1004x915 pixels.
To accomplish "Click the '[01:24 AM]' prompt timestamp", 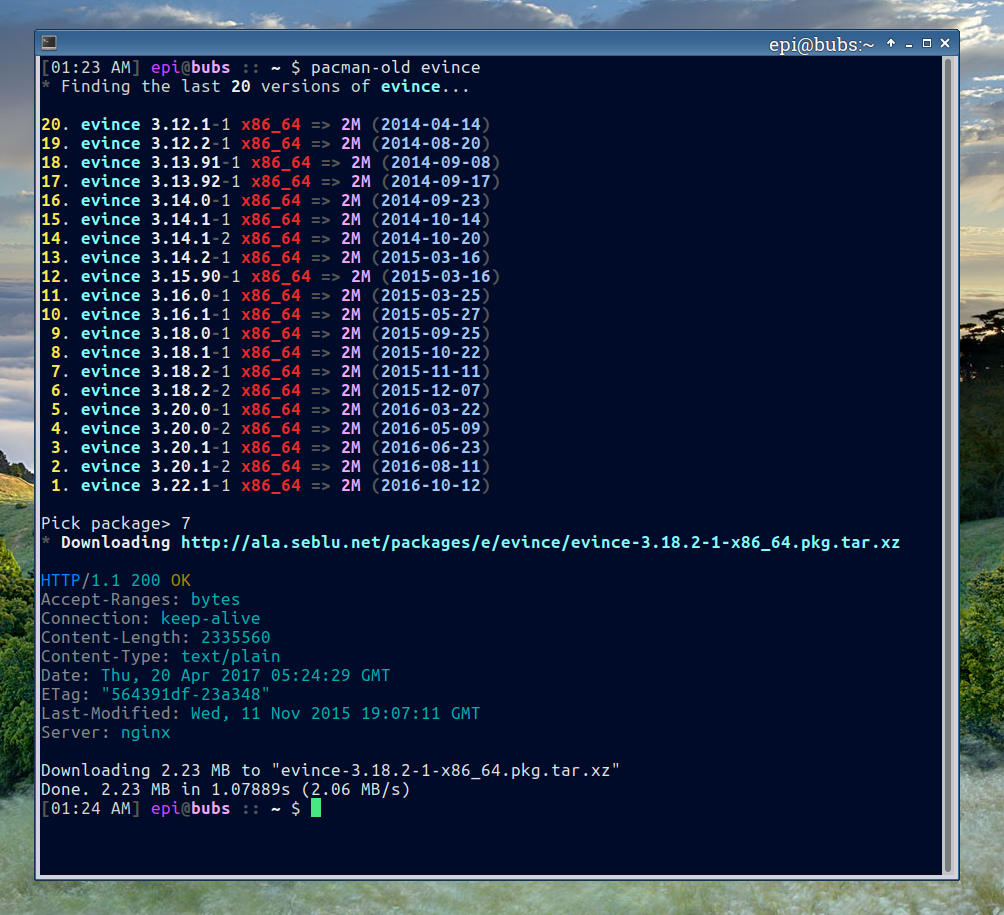I will point(90,808).
